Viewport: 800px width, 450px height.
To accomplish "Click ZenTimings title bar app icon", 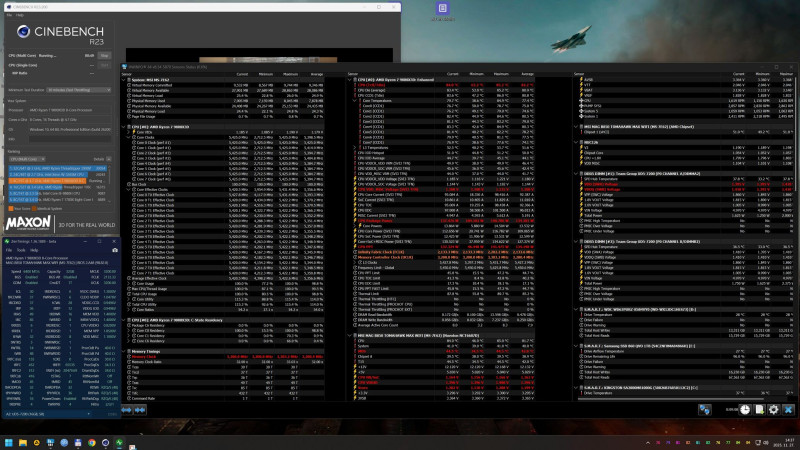I will (7, 241).
